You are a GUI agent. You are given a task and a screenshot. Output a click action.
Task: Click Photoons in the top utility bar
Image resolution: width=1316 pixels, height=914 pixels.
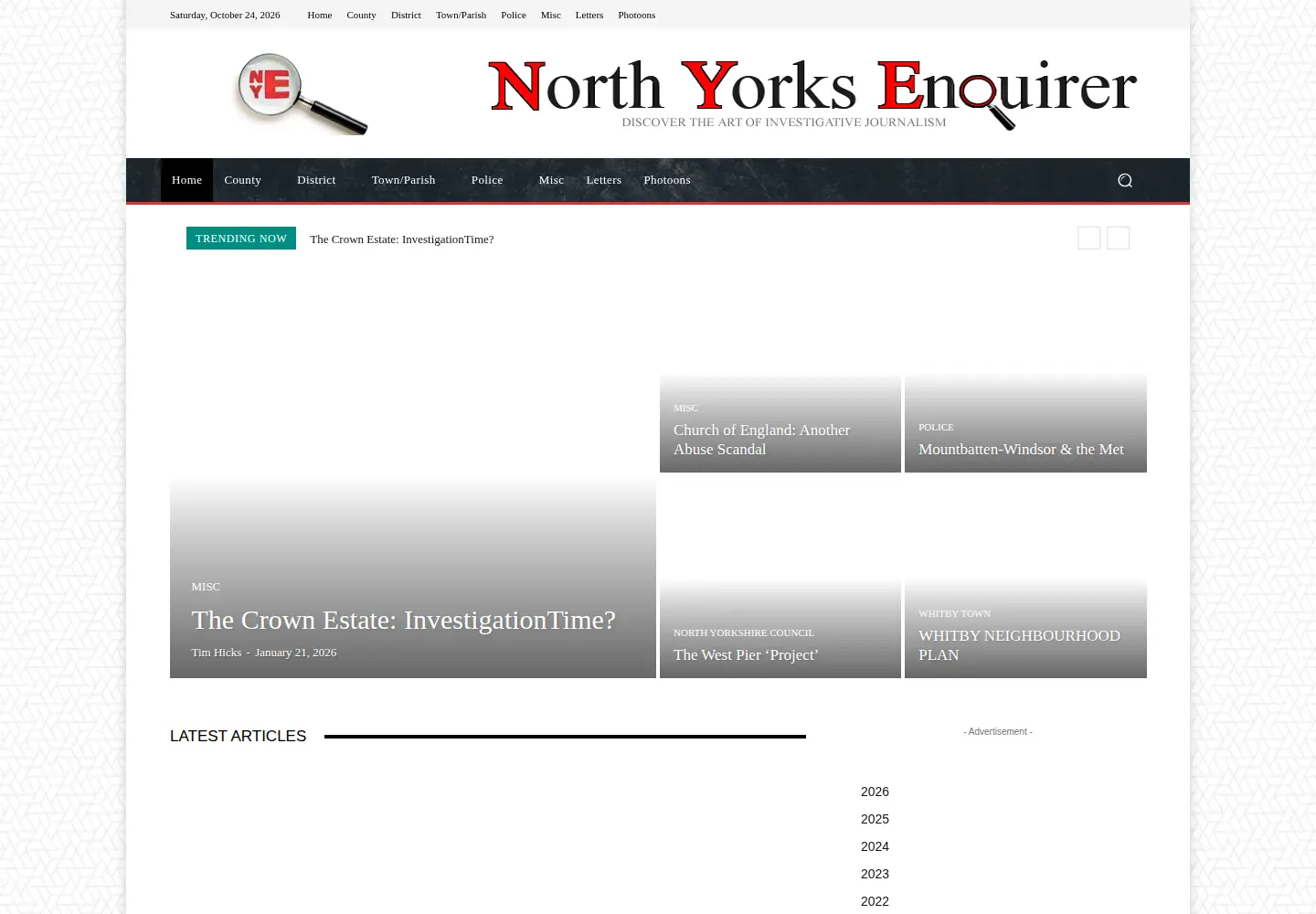pos(636,15)
